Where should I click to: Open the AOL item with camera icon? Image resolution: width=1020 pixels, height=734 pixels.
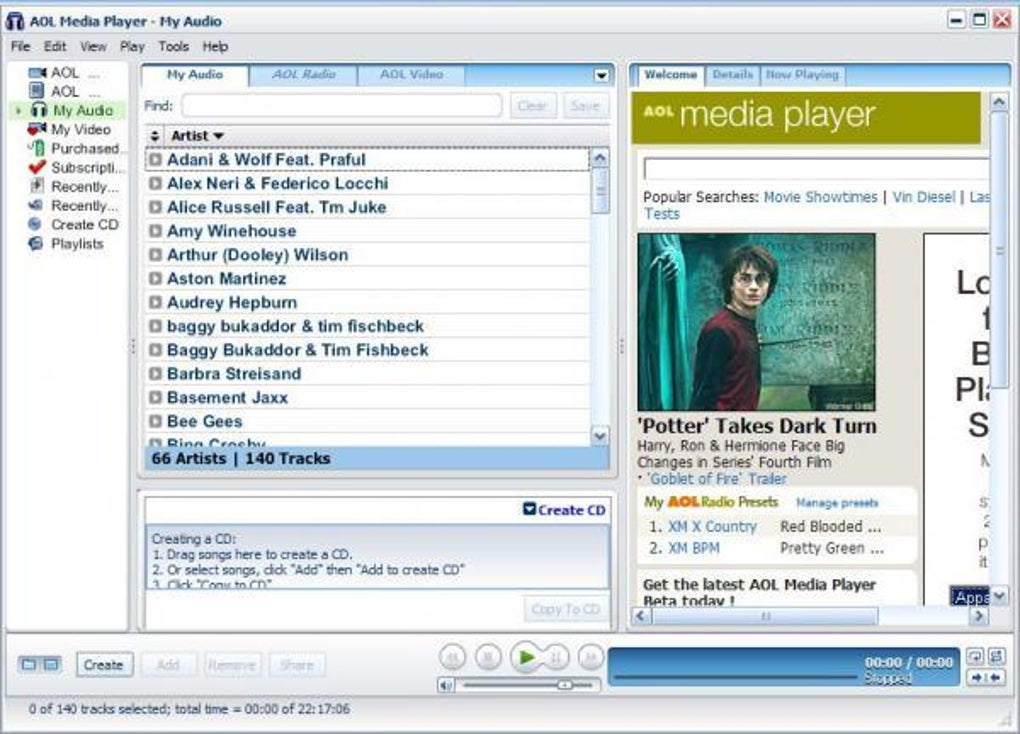[x=64, y=73]
